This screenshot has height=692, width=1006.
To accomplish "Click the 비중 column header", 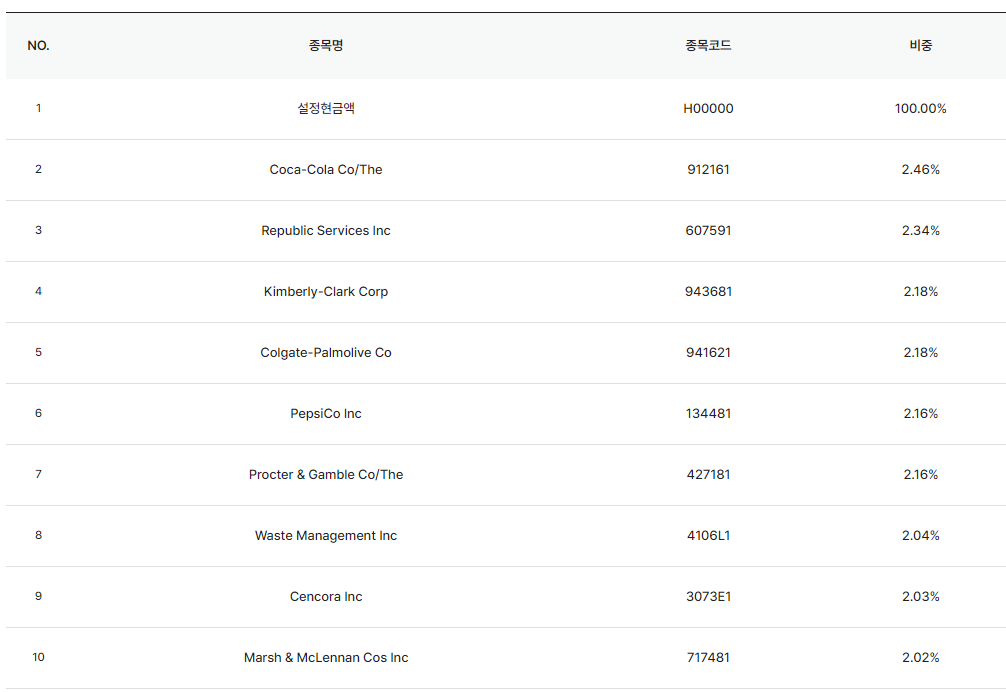I will pos(921,45).
